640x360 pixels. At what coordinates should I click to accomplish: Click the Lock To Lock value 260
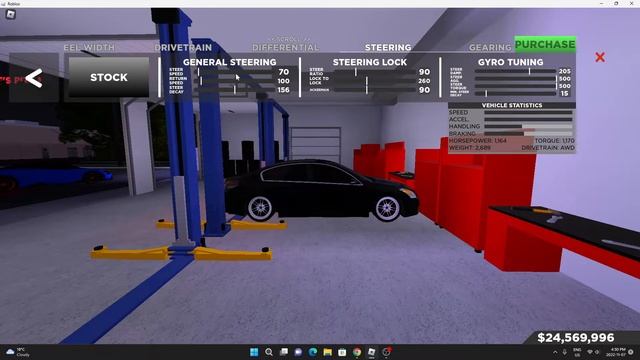(x=424, y=81)
